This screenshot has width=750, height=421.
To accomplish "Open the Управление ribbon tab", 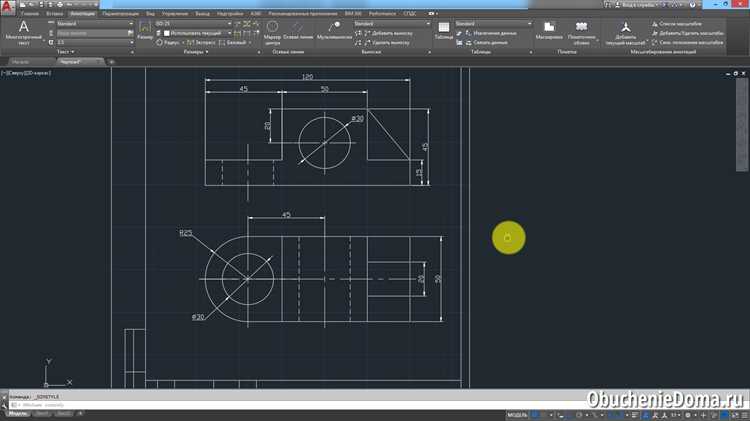I will pos(175,14).
